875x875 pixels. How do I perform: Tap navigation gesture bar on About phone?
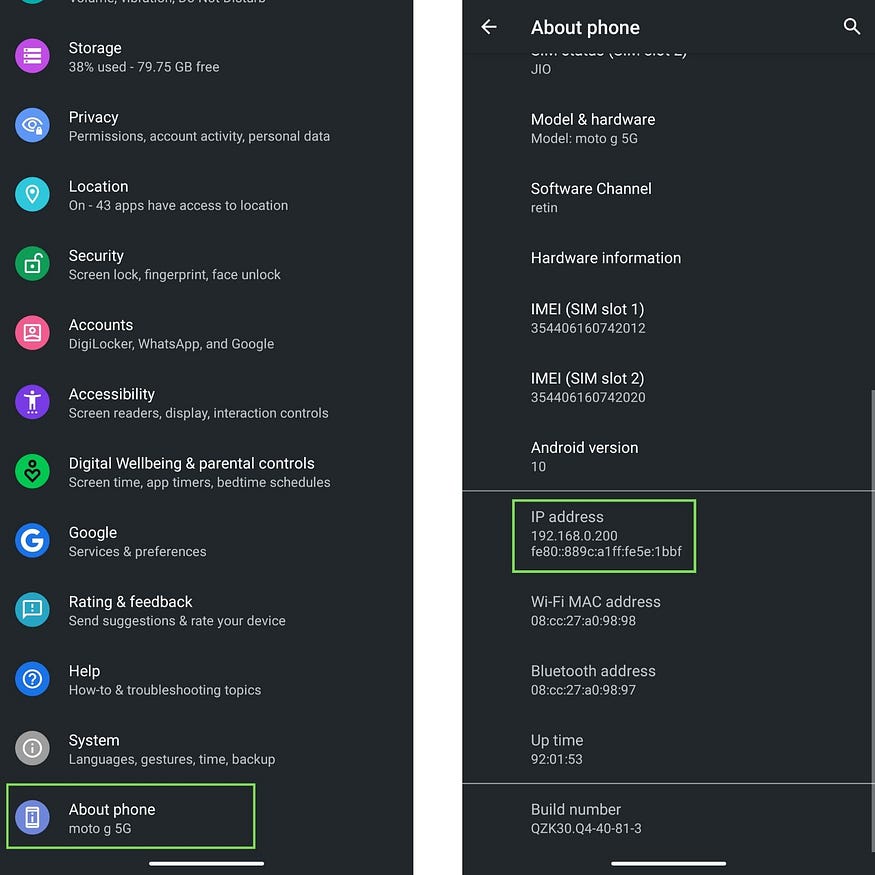pos(669,863)
